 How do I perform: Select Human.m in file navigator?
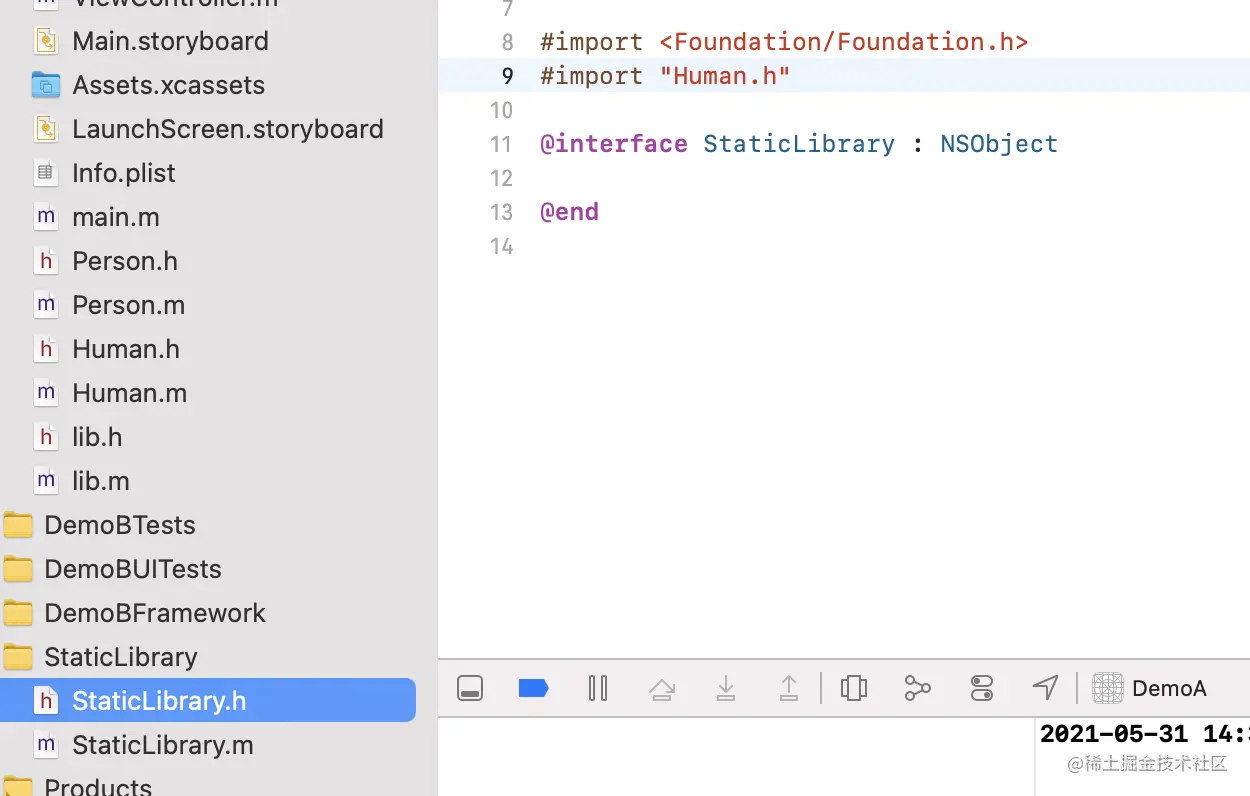pos(129,393)
